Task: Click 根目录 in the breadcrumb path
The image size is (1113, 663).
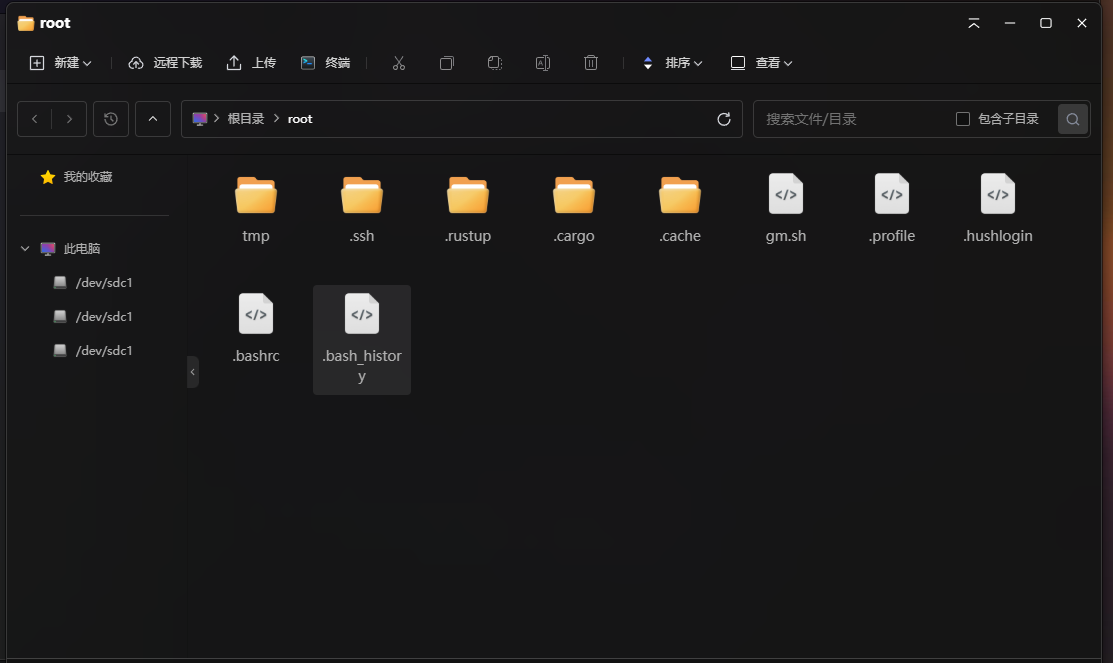Action: [x=245, y=119]
